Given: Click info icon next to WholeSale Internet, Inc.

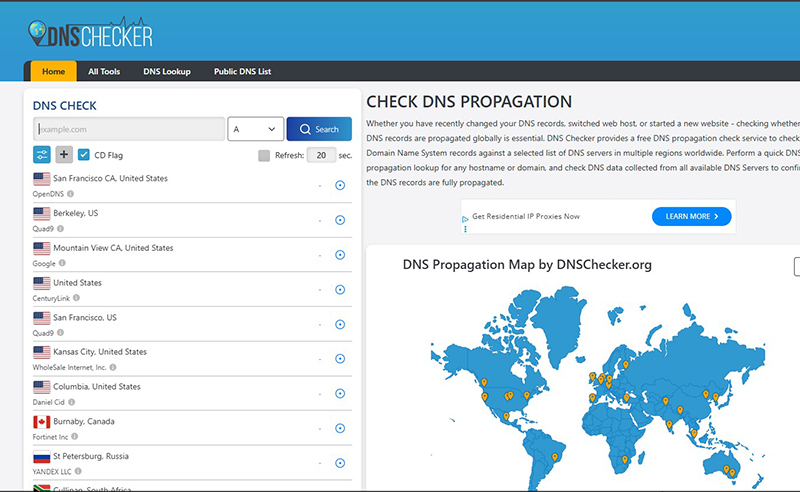Looking at the screenshot, I should point(113,367).
